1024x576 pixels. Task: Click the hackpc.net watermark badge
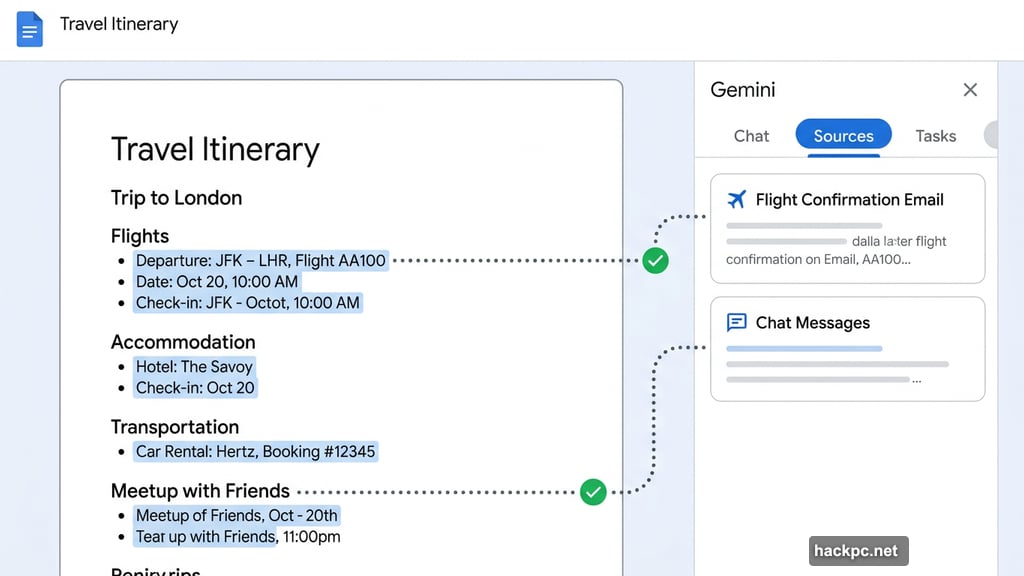(858, 550)
